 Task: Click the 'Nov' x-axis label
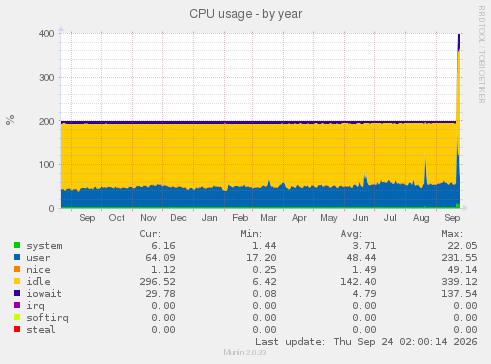pyautogui.click(x=148, y=218)
